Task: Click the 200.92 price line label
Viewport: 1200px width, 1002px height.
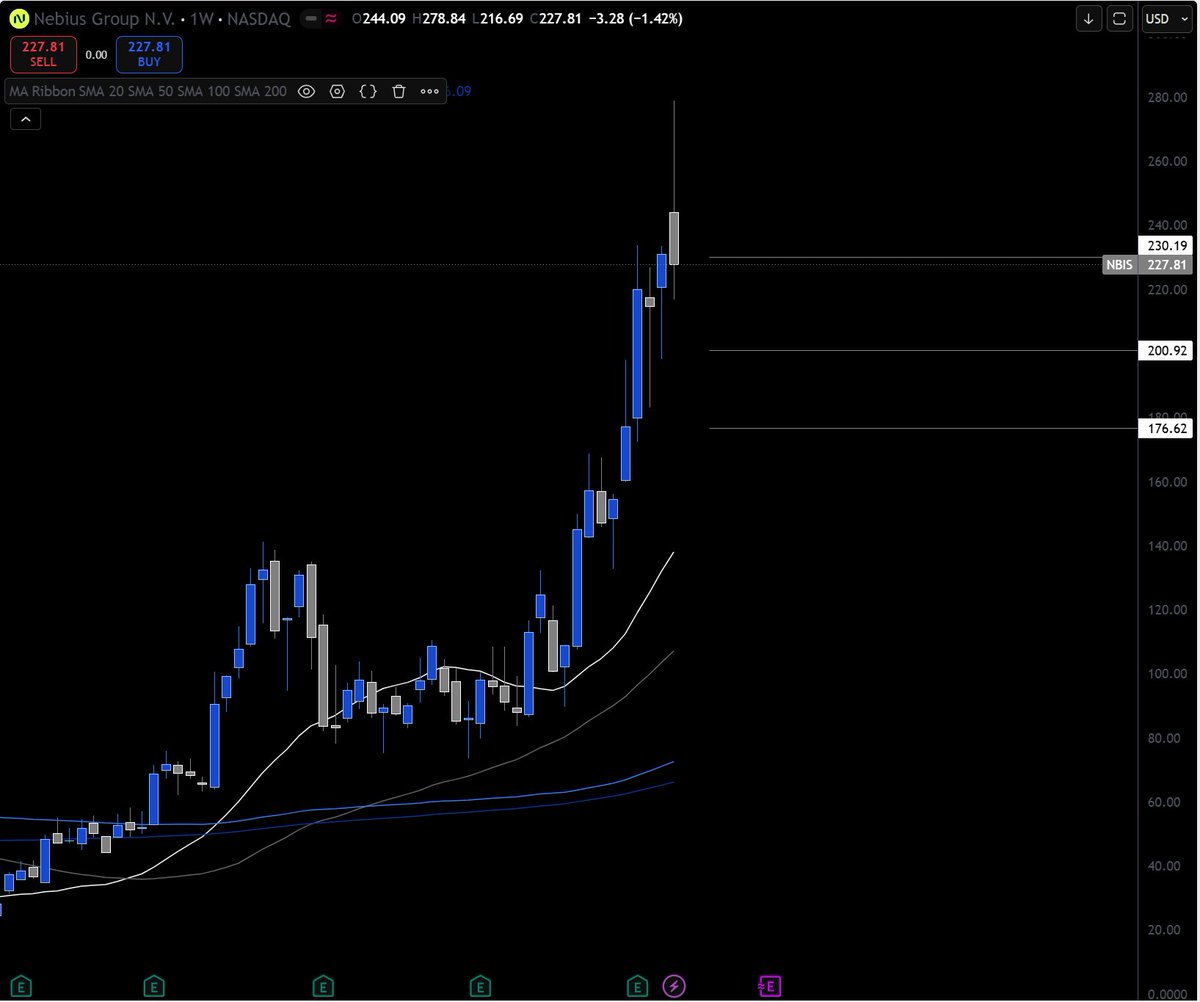Action: click(1167, 350)
